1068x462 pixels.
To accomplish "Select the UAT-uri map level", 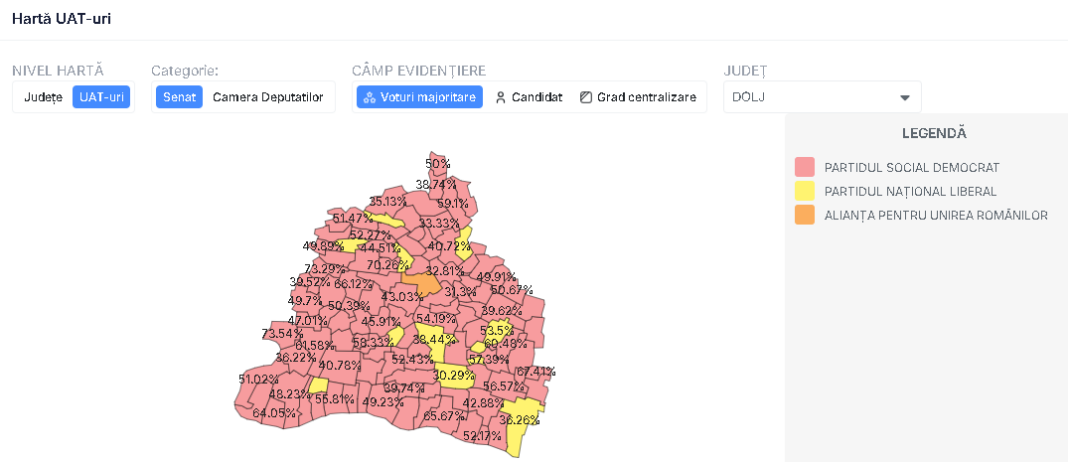I will tap(101, 97).
